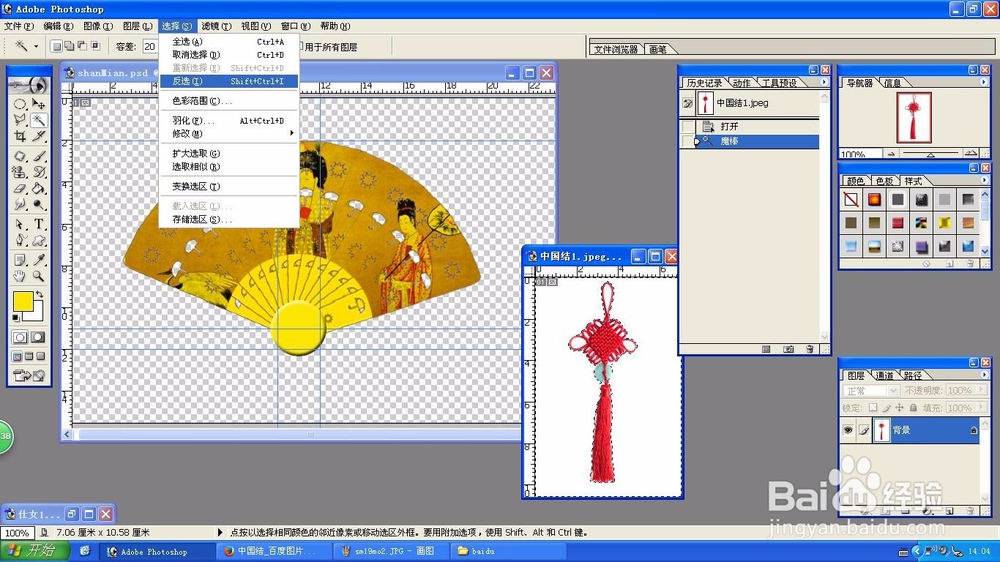Select the Custom Shape tool
The image size is (1000, 562).
click(x=39, y=240)
